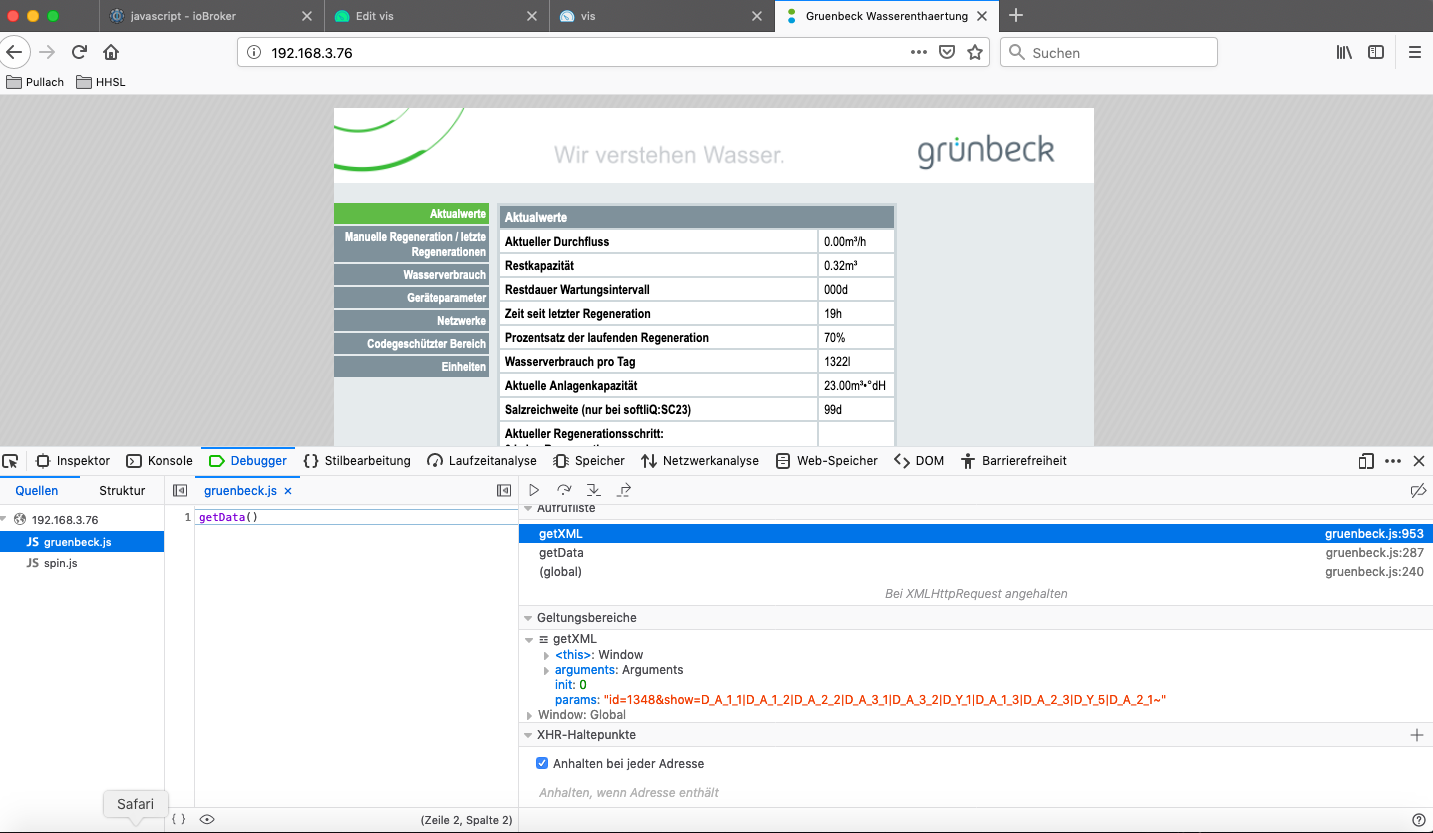This screenshot has width=1433, height=833.
Task: Uncheck 'Anhalten bei jeder Adresse'
Action: [x=543, y=763]
